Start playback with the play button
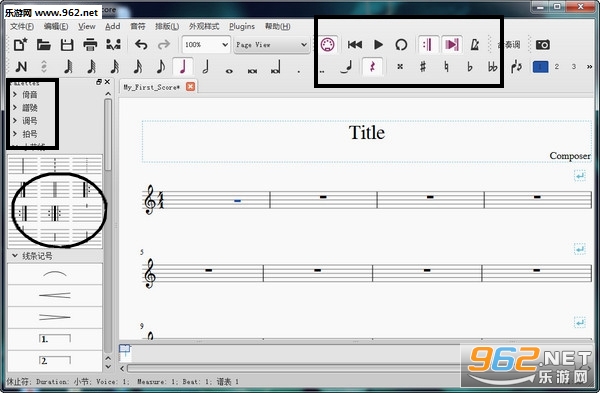The width and height of the screenshot is (600, 393). (378, 45)
